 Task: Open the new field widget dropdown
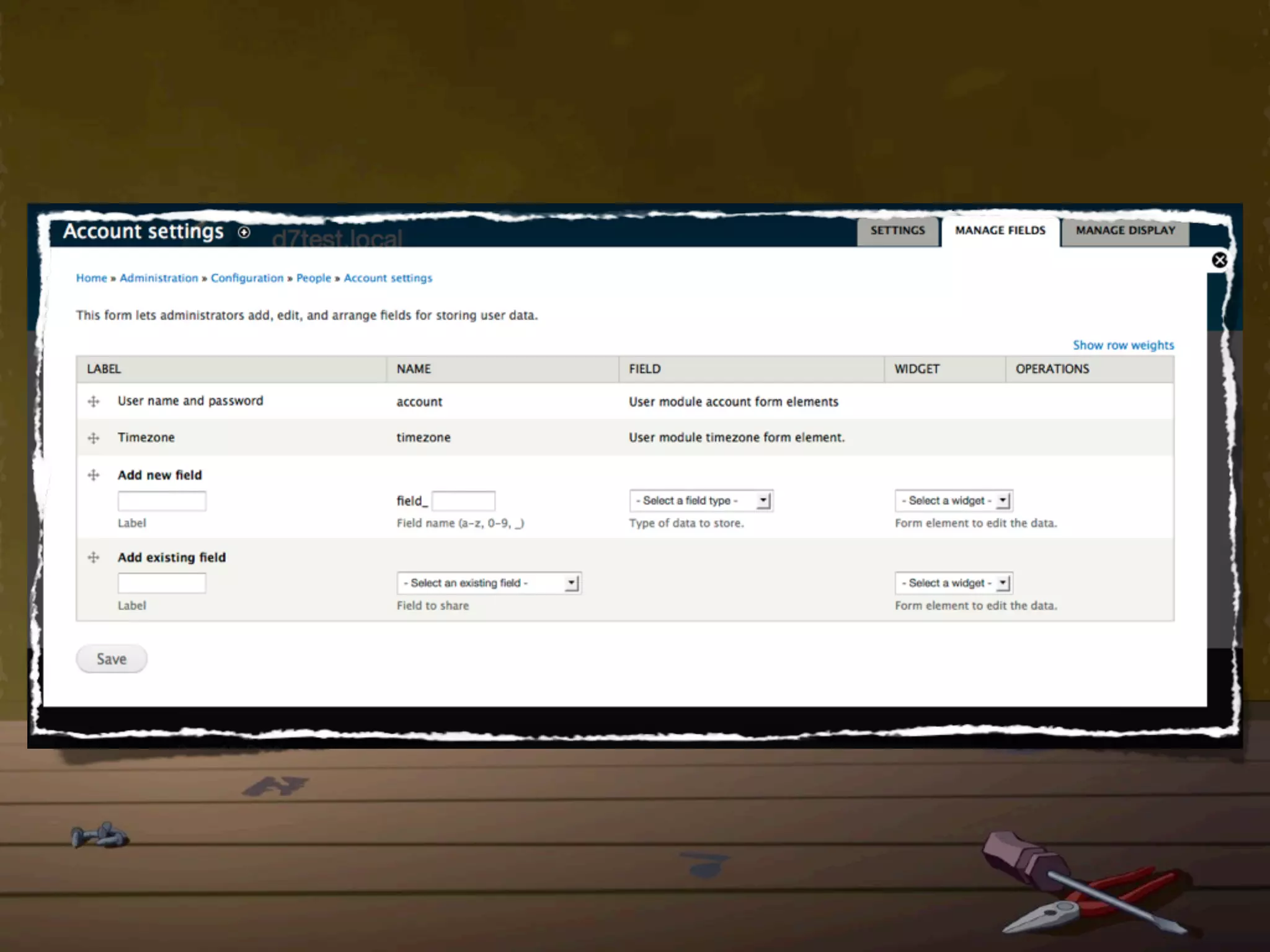pyautogui.click(x=953, y=501)
